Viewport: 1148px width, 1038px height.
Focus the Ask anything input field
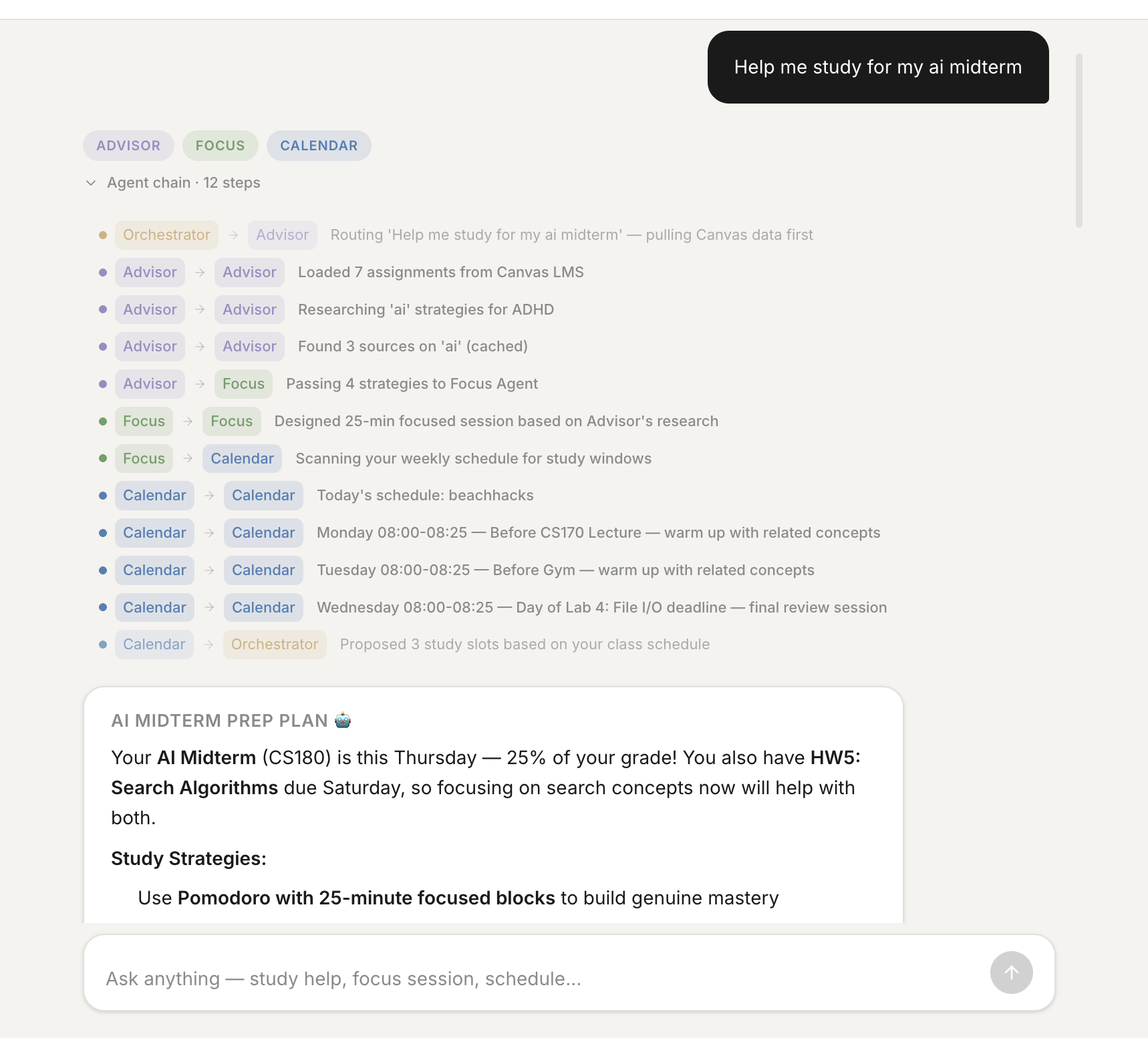(x=535, y=979)
